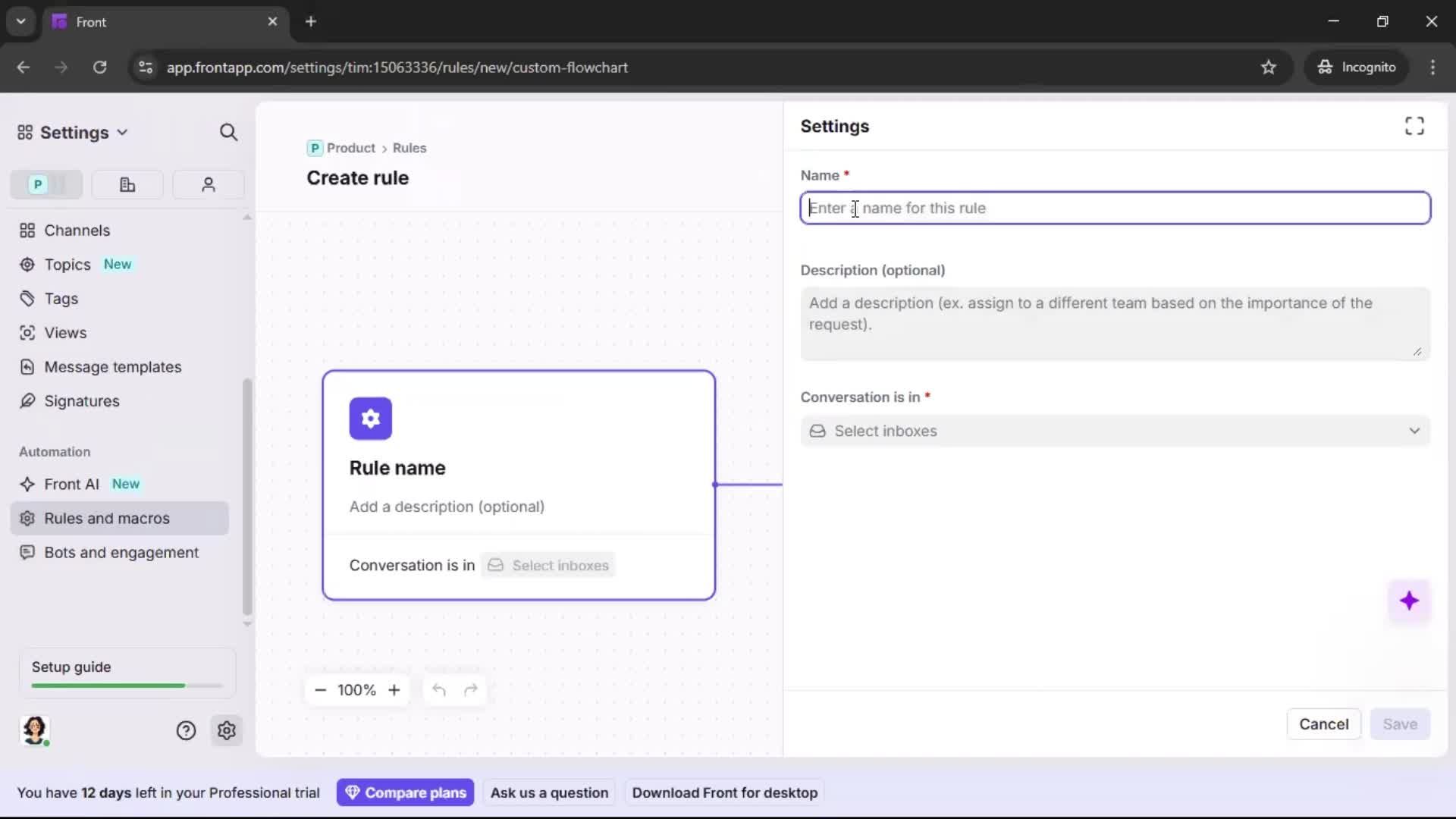This screenshot has width=1456, height=819.
Task: Save the new rule
Action: coord(1400,724)
